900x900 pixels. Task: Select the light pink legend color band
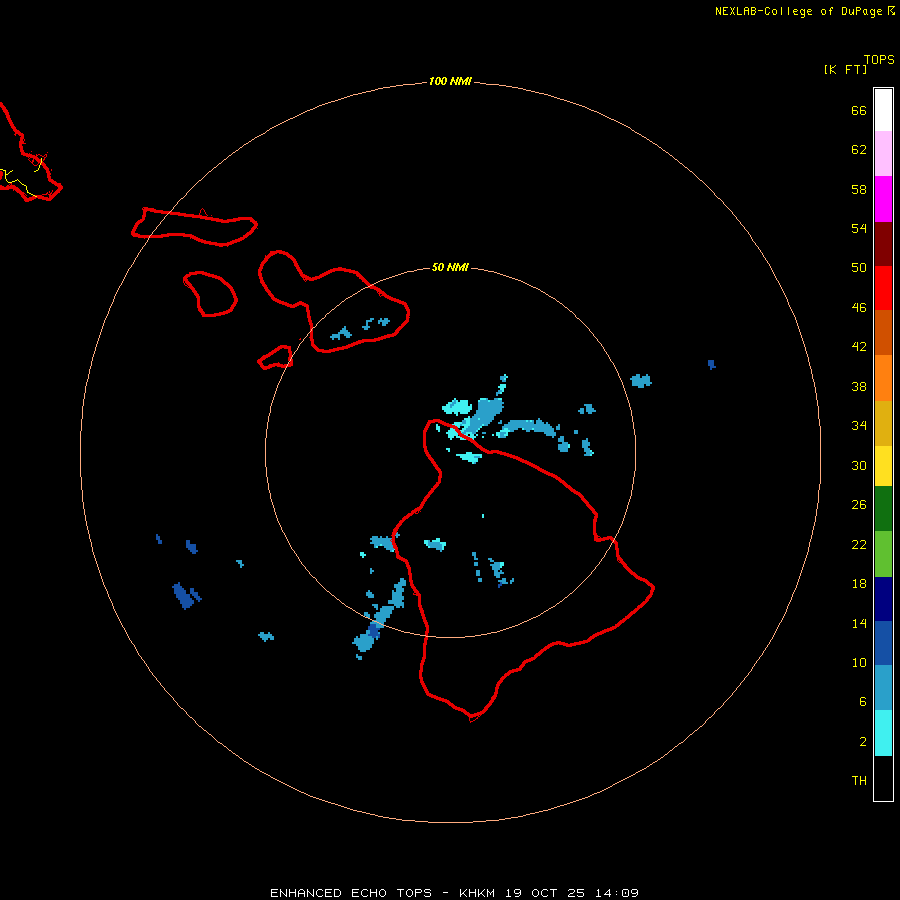(883, 154)
